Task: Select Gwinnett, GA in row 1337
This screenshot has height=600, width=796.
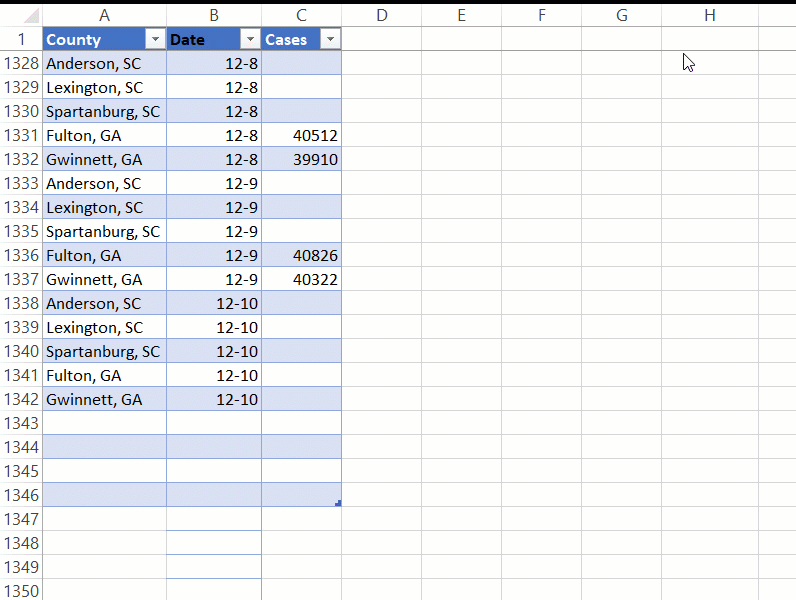Action: (105, 279)
